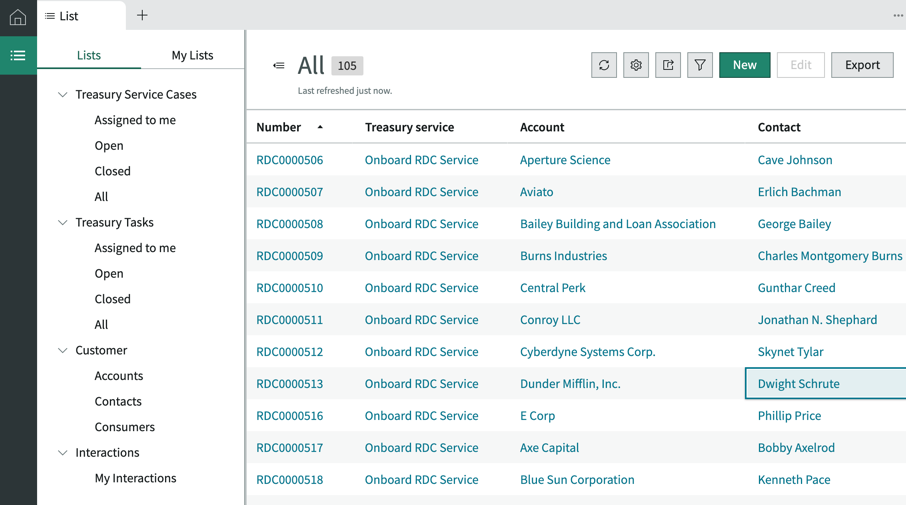
Task: Click the Contact column header
Action: tap(779, 127)
